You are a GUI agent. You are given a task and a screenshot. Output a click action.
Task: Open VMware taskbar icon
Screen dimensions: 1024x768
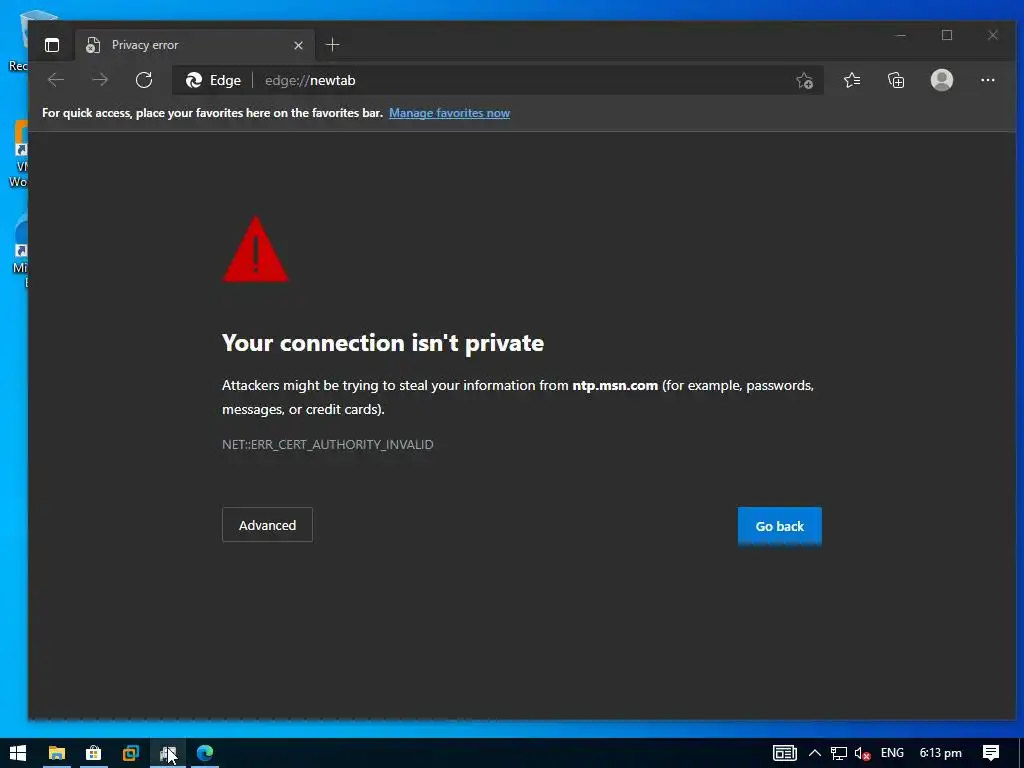[131, 753]
